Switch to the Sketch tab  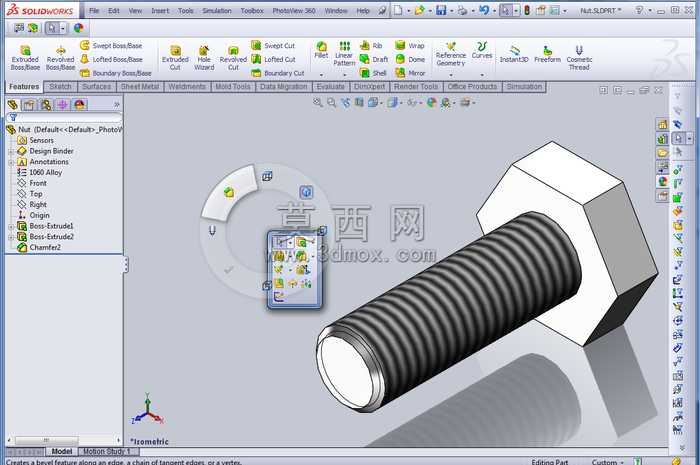click(x=60, y=87)
